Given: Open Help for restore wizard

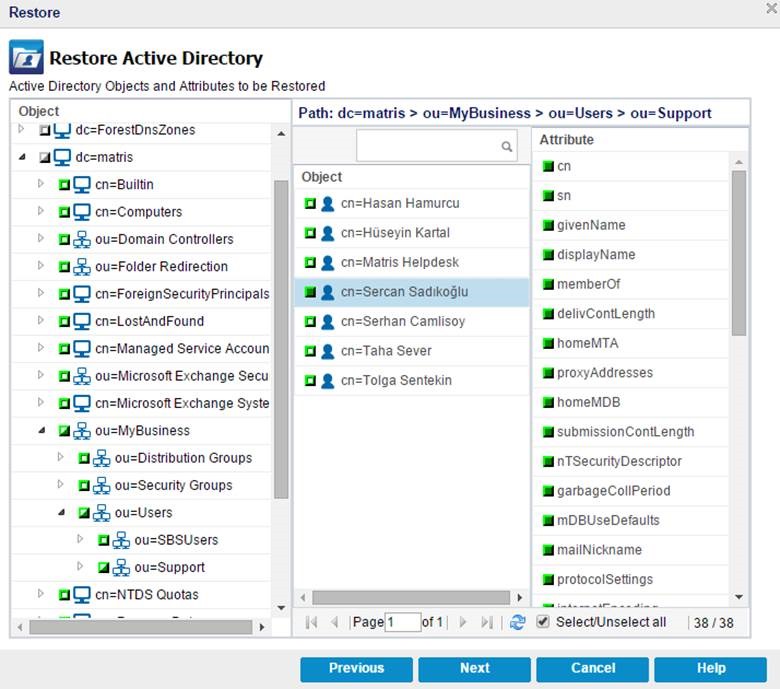Looking at the screenshot, I should coord(710,669).
